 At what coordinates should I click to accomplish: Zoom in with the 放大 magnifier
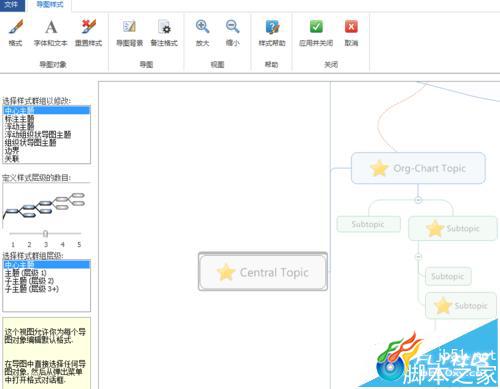(x=202, y=33)
